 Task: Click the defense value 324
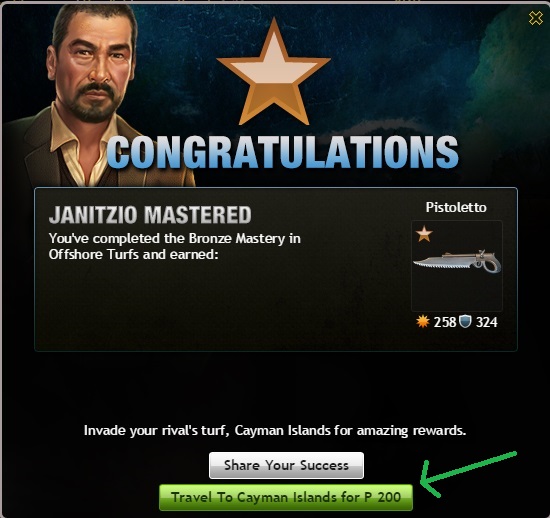(x=487, y=322)
